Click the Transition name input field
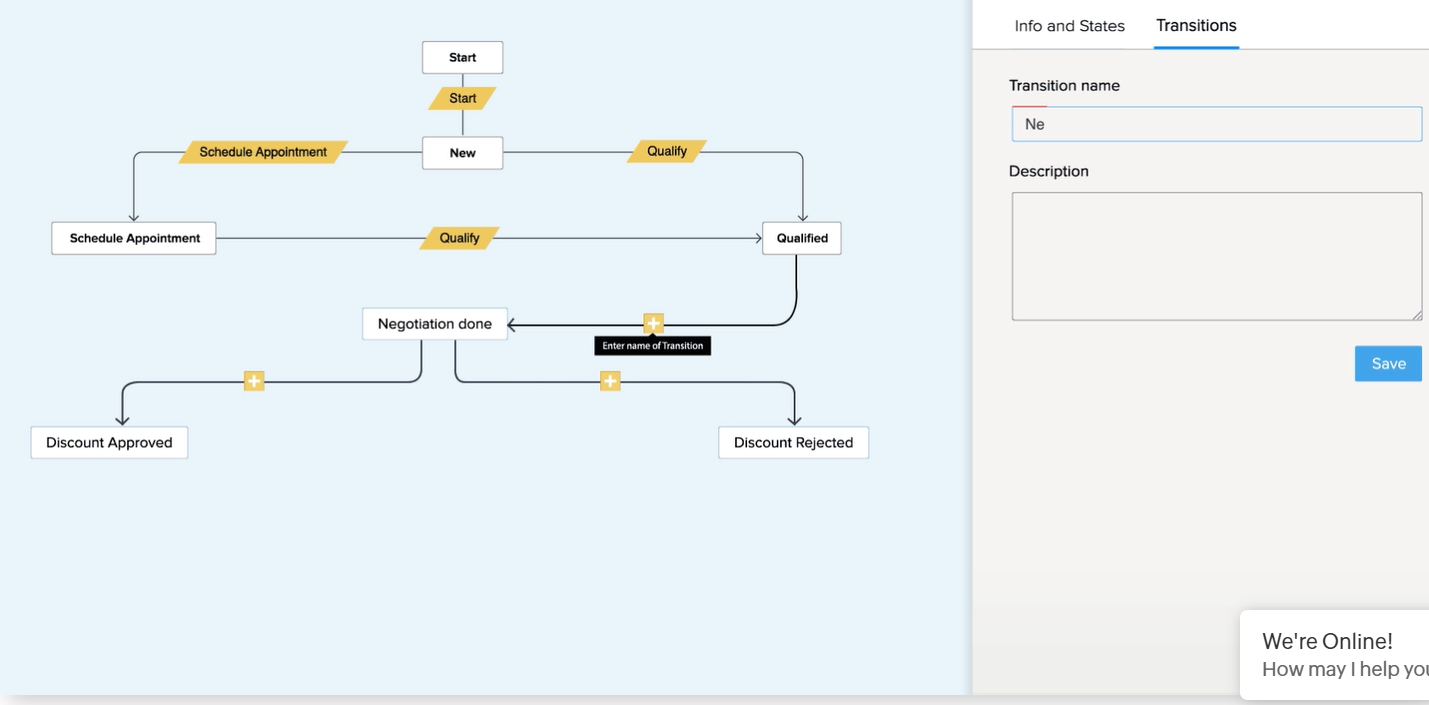The height and width of the screenshot is (705, 1429). click(x=1216, y=124)
